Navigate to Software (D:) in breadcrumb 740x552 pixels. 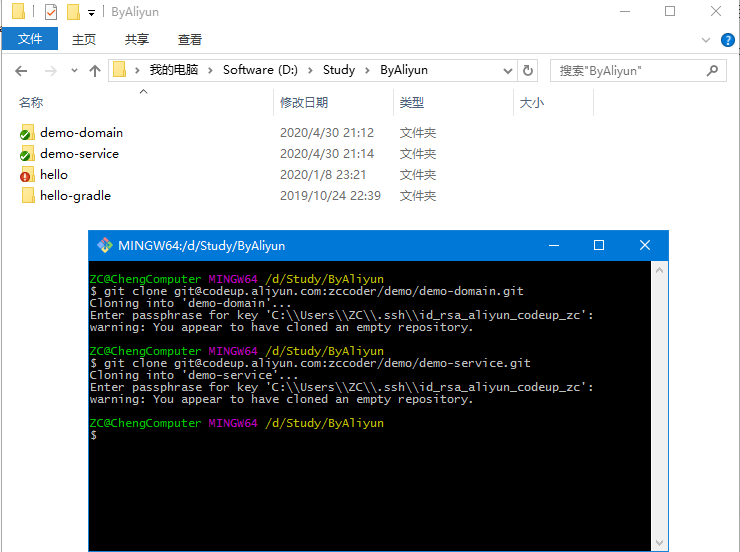(x=260, y=70)
